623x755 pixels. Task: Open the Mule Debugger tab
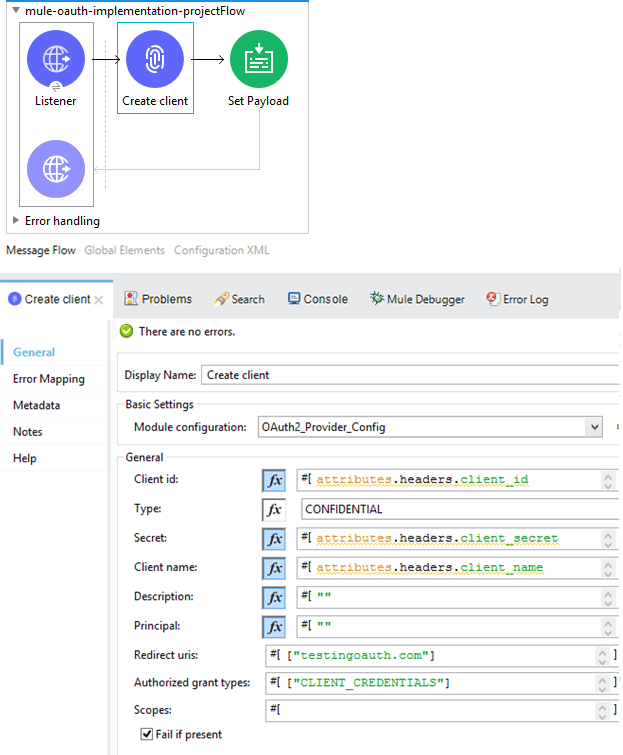click(x=417, y=299)
